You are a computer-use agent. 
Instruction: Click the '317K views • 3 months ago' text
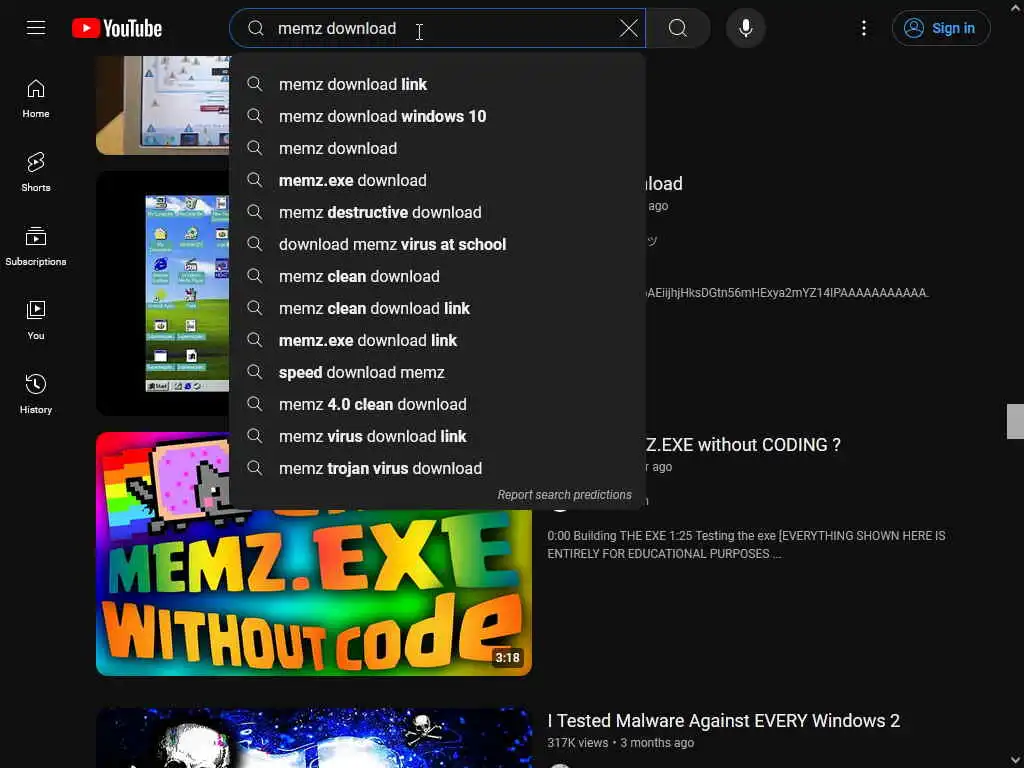coord(620,743)
